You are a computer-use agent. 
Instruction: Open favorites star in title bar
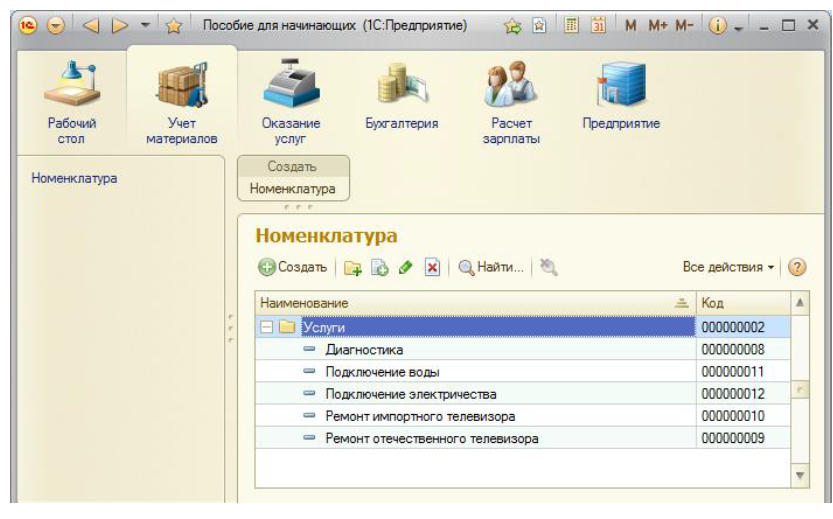(174, 25)
